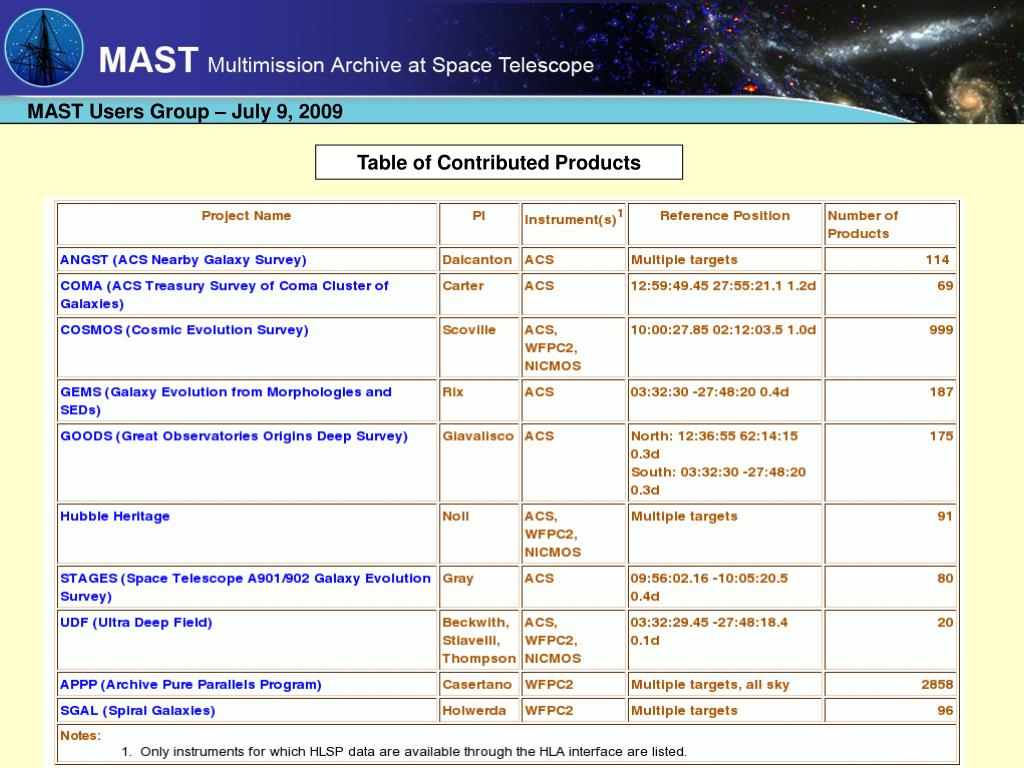
Task: Select GEMS reference position 03:32:30 -27:48:20 0.4d
Action: [709, 392]
